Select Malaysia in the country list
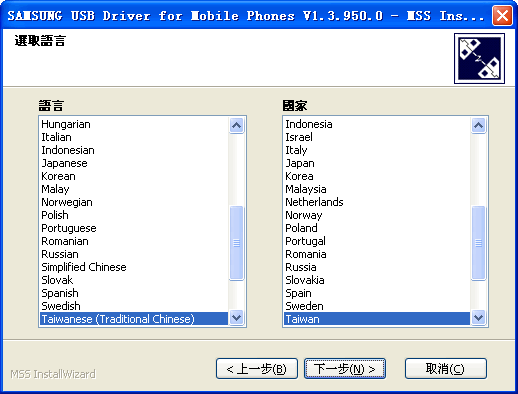The width and height of the screenshot is (518, 394). point(377,189)
